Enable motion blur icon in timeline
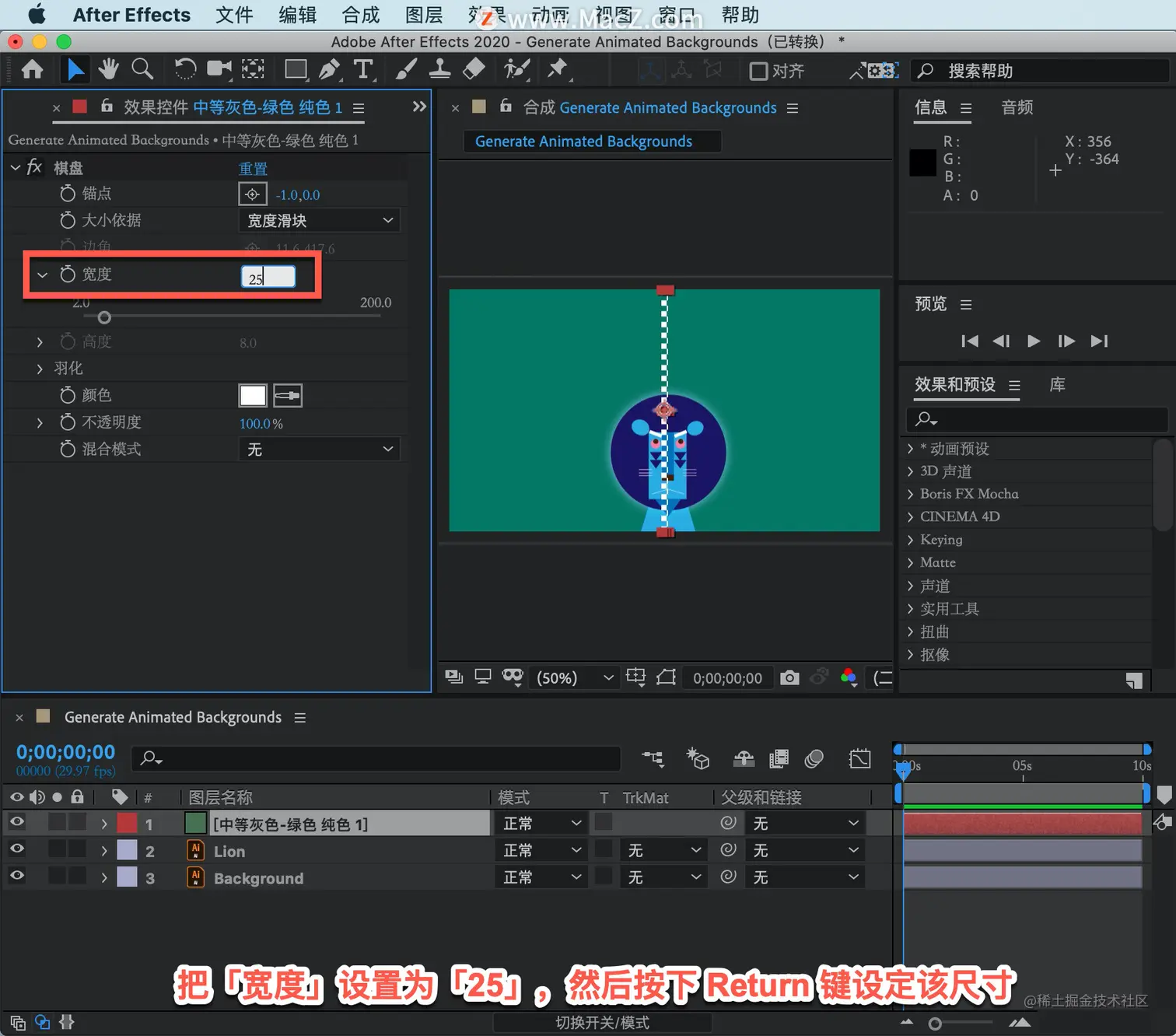The width and height of the screenshot is (1176, 1036). click(814, 758)
